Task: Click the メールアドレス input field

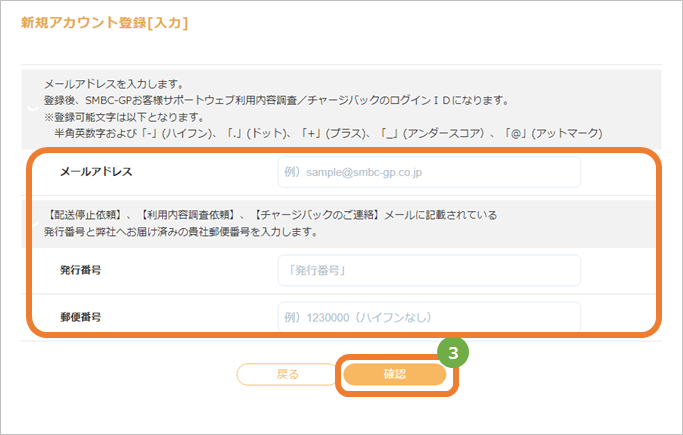Action: [429, 172]
